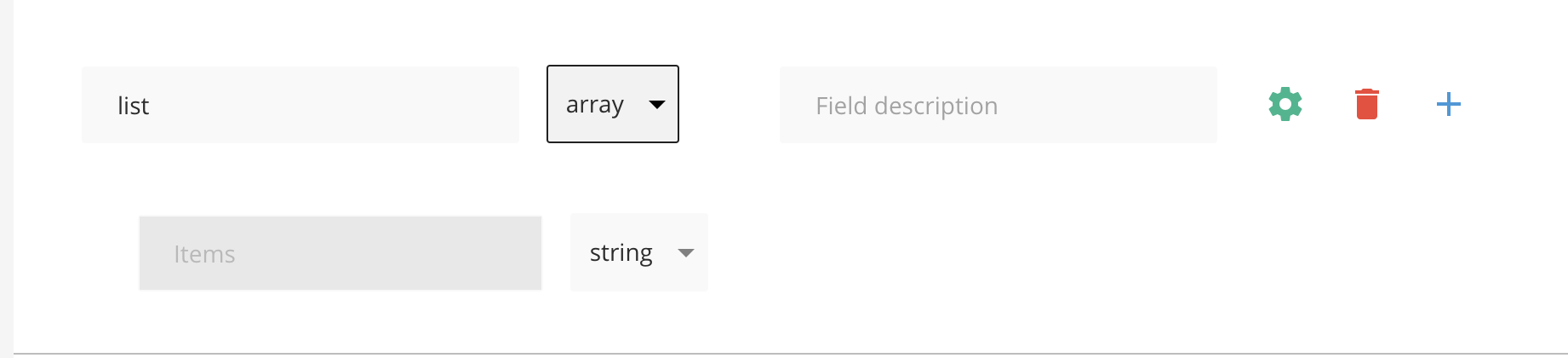Screen dimensions: 1568x358
Task: Click the Items placeholder label
Action: click(x=204, y=254)
